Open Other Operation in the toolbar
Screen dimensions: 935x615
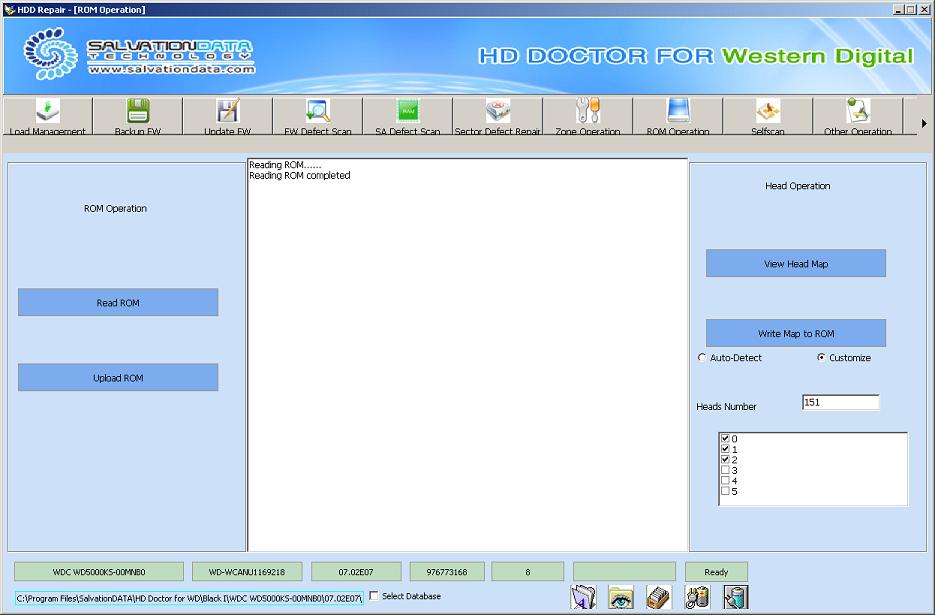858,116
